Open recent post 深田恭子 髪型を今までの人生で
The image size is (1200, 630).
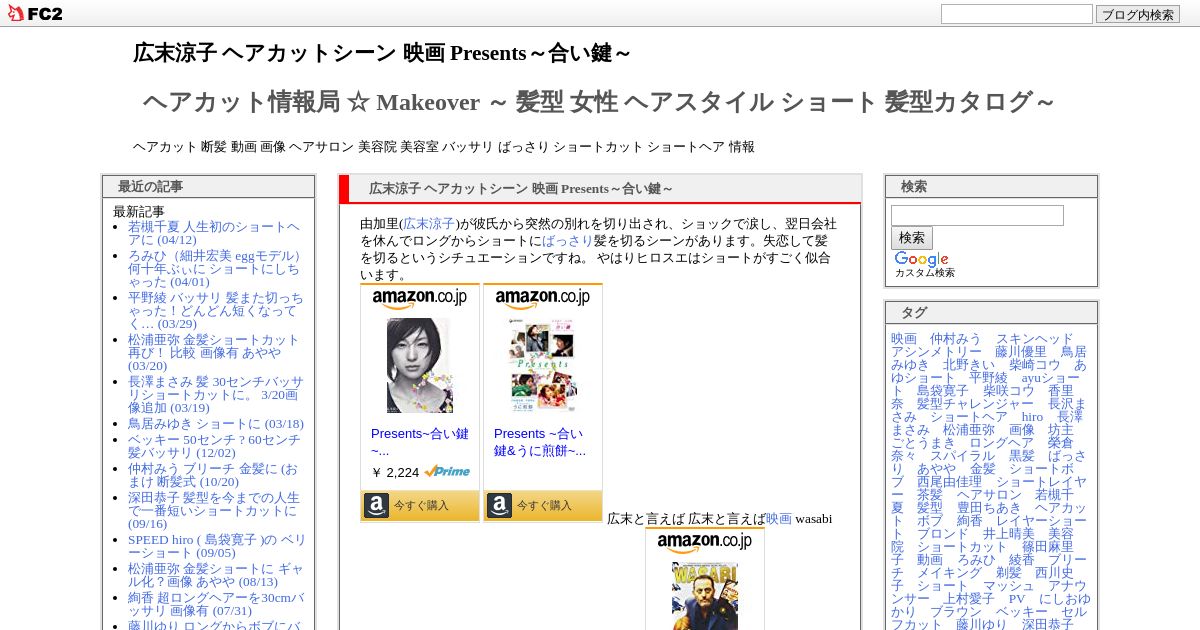coord(214,510)
